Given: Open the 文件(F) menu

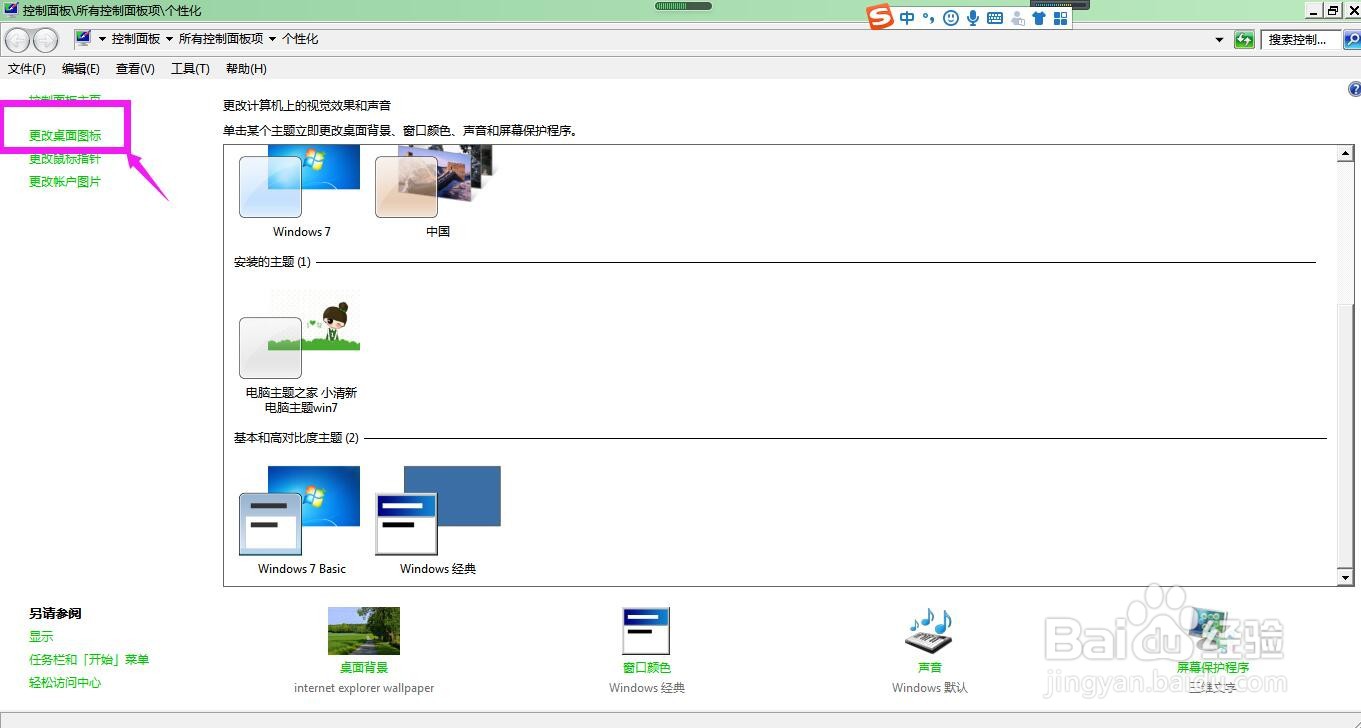Looking at the screenshot, I should pyautogui.click(x=27, y=69).
